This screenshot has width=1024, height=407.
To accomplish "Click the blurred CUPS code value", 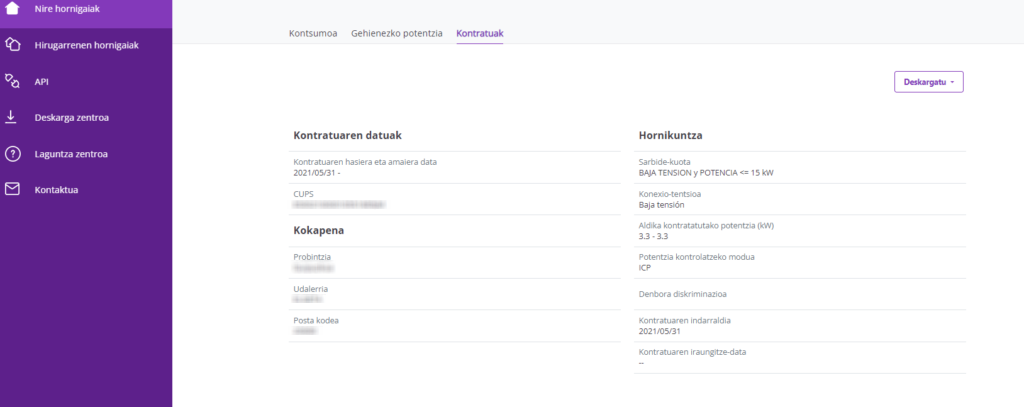I will (339, 204).
